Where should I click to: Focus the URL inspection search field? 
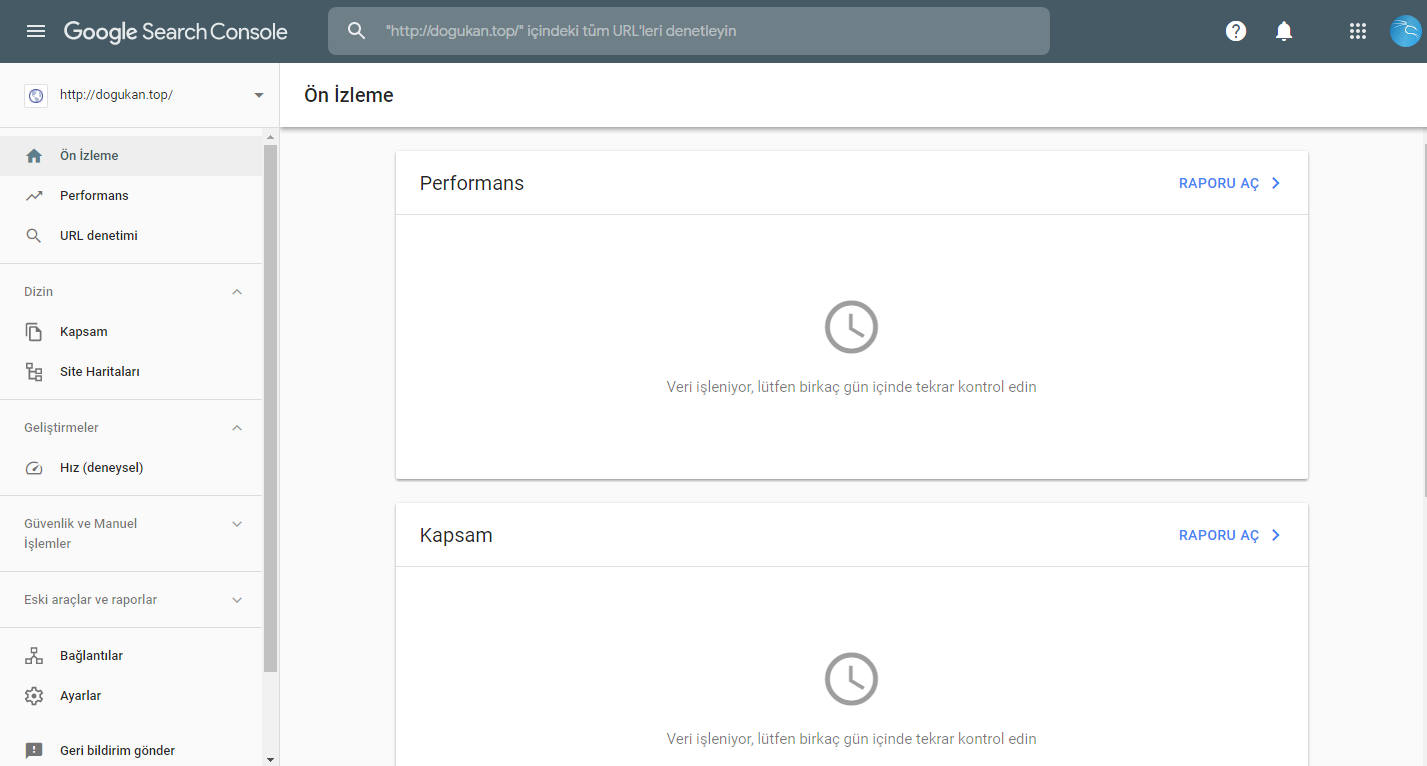[x=689, y=31]
